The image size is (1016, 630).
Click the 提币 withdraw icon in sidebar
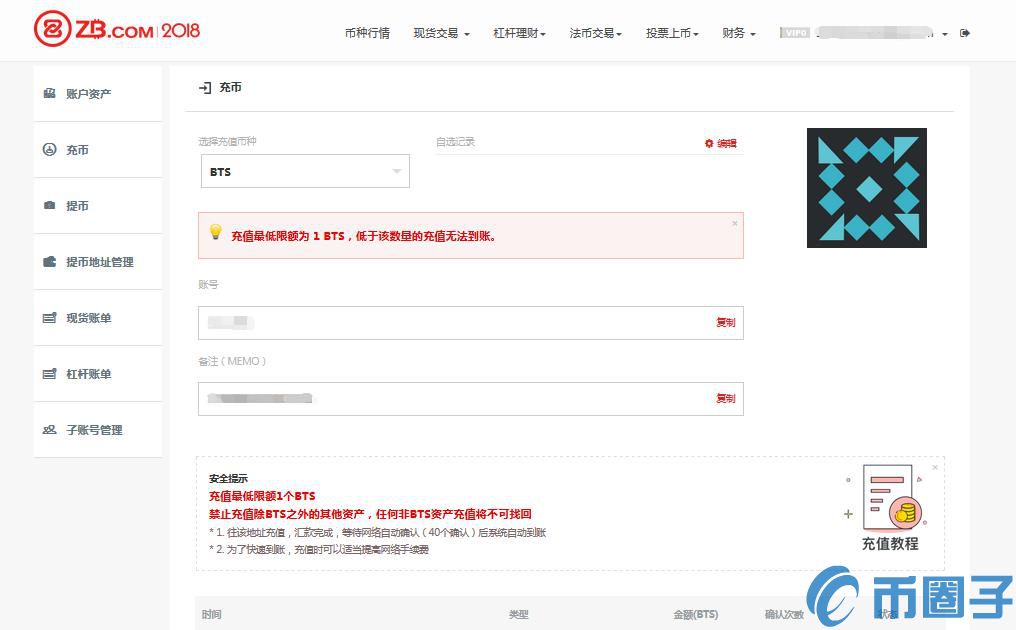tap(49, 206)
